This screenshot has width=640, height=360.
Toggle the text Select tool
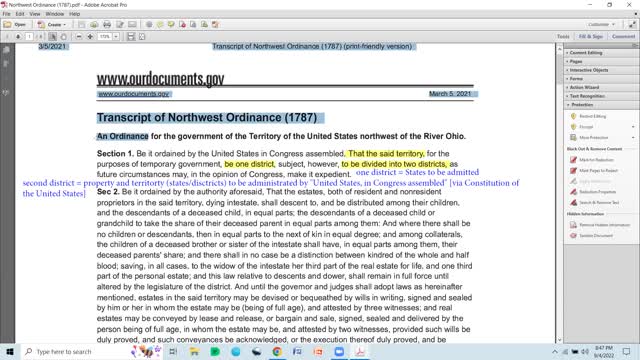click(x=52, y=37)
